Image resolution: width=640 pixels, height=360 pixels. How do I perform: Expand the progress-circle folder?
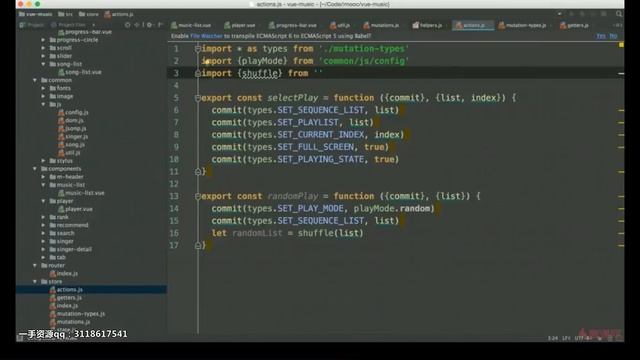[x=43, y=40]
